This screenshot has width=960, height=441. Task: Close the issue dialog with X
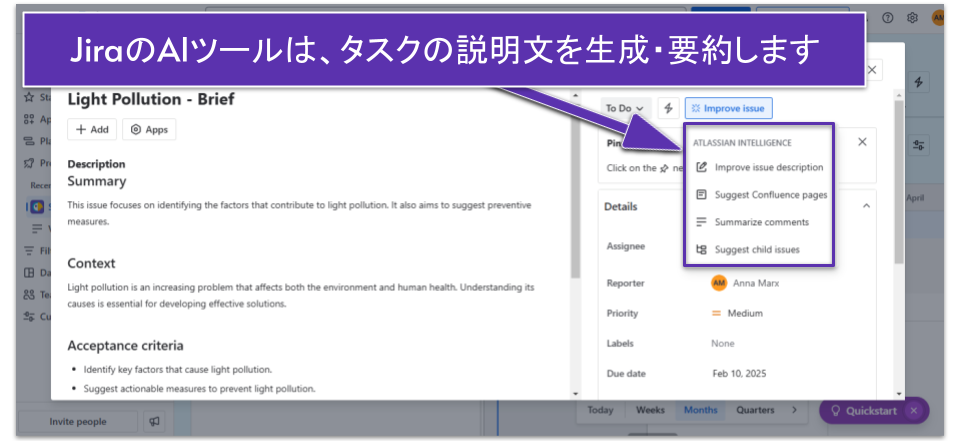tap(872, 70)
